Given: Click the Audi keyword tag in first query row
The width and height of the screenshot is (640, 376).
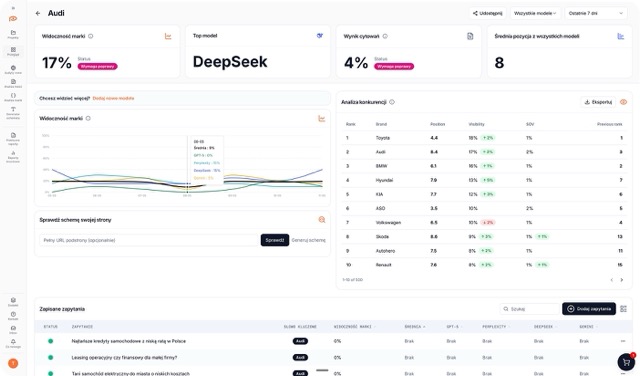Looking at the screenshot, I should pos(300,341).
